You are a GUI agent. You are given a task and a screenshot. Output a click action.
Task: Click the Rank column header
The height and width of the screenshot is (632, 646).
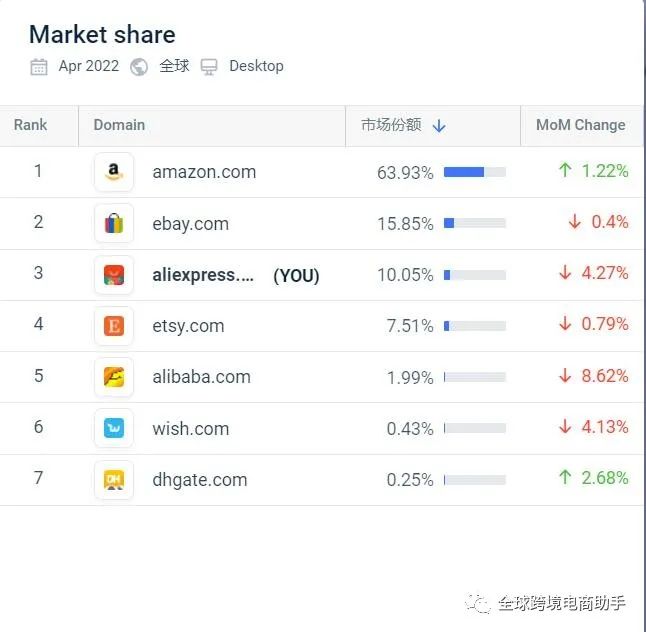point(30,125)
